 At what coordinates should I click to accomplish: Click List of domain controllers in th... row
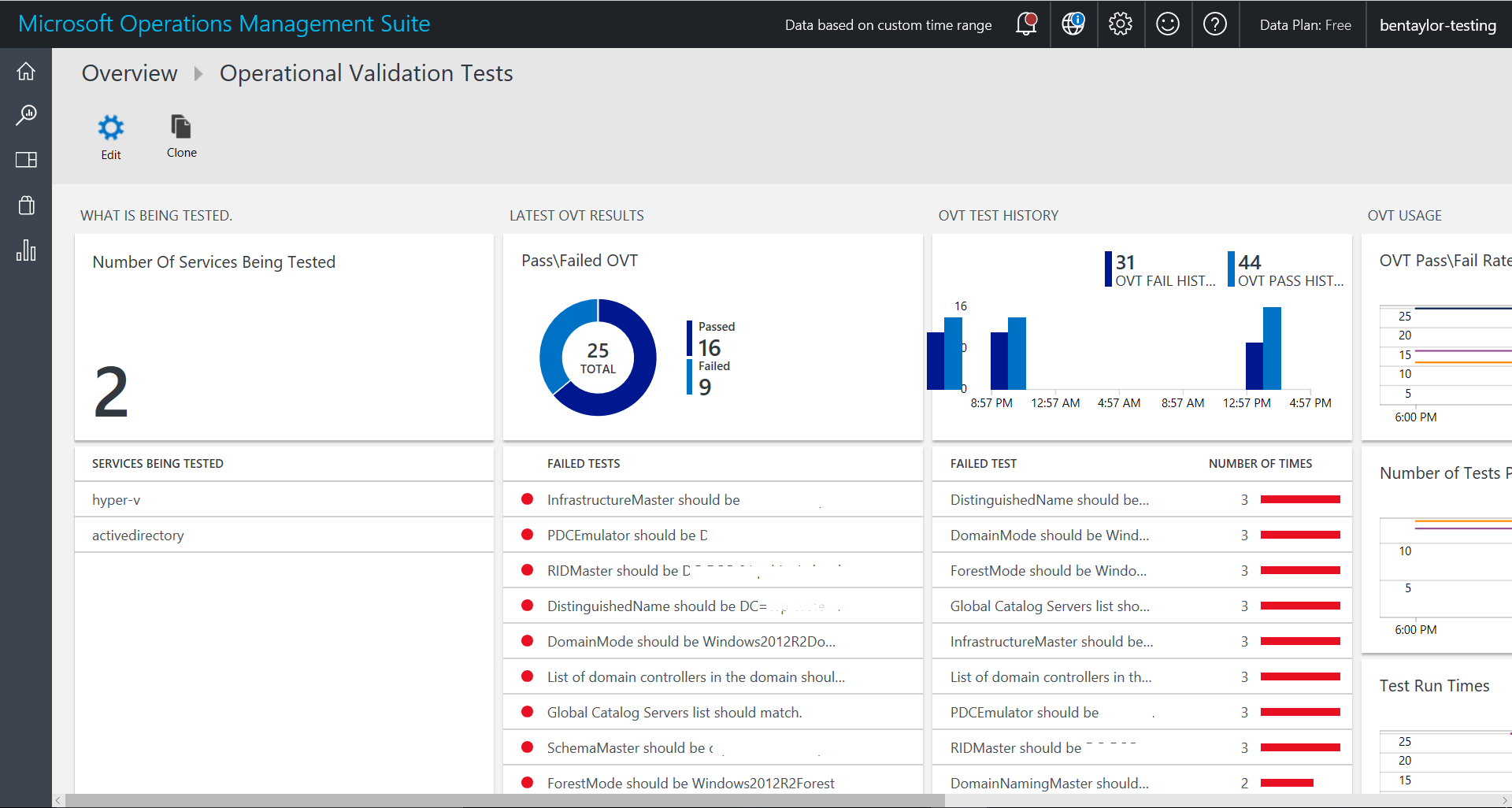click(1142, 676)
